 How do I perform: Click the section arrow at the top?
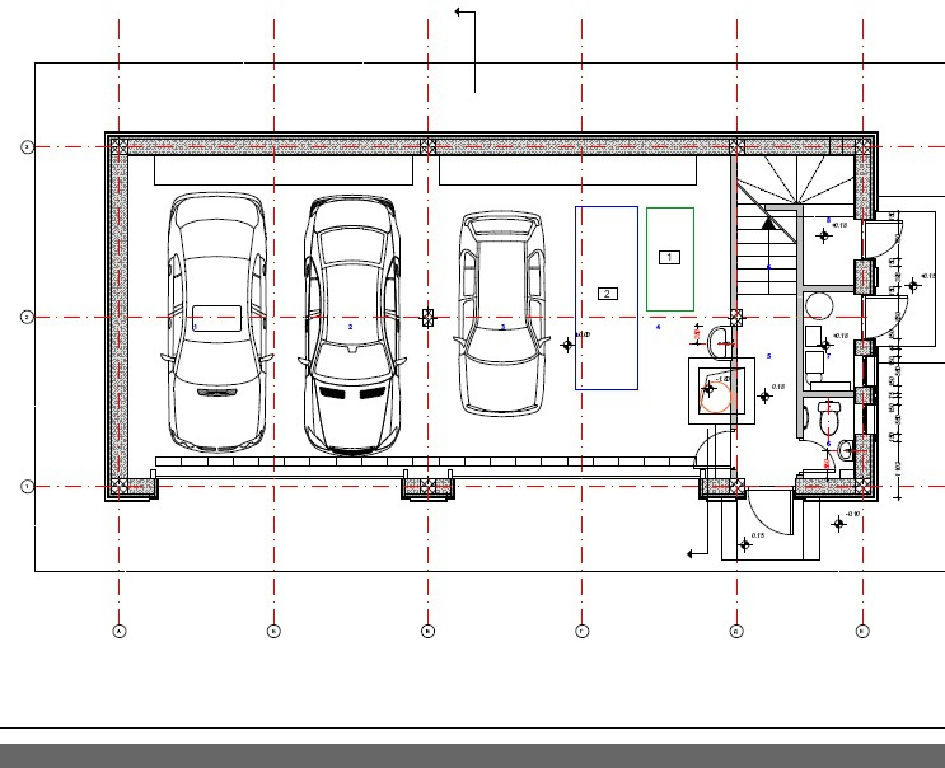463,13
